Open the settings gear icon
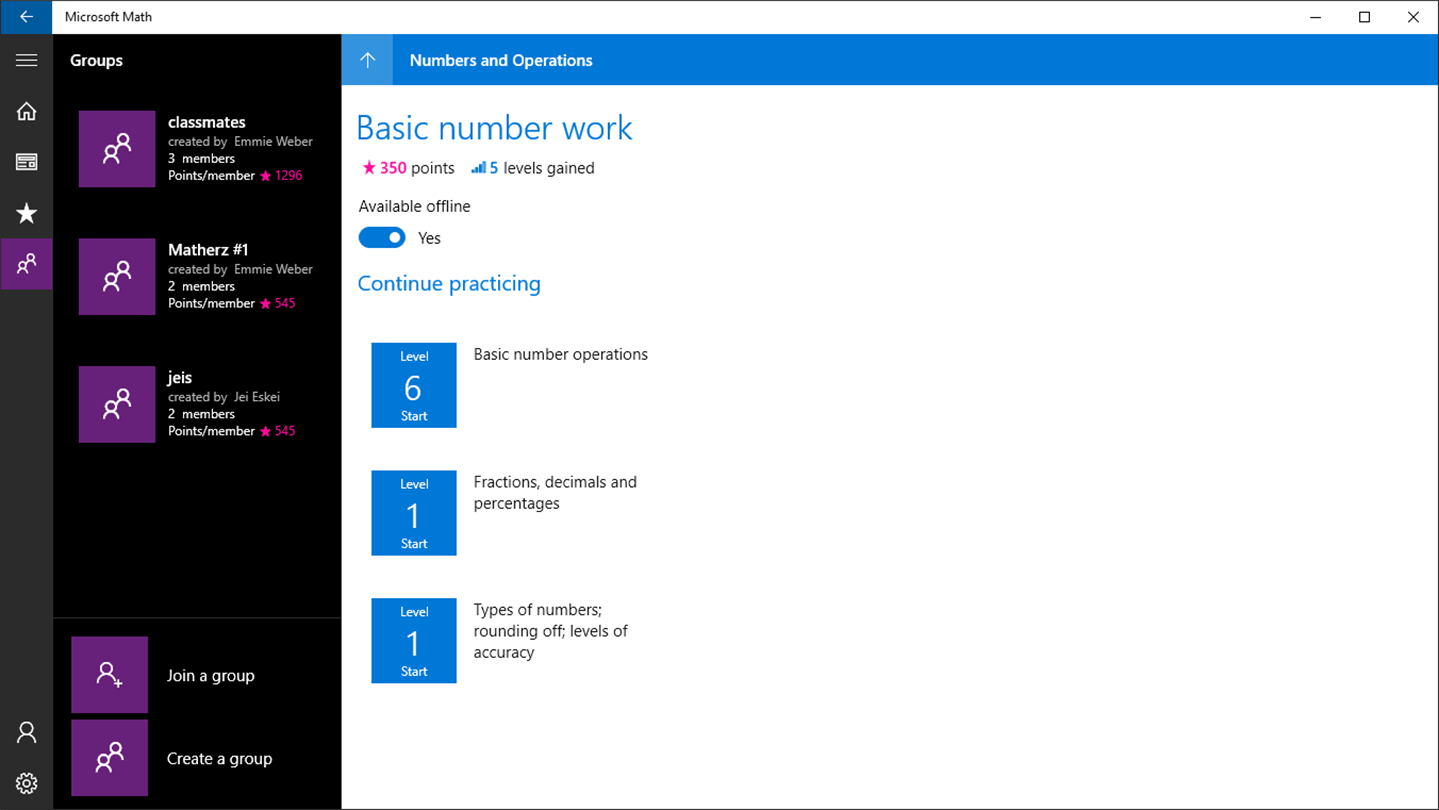The image size is (1439, 810). pyautogui.click(x=26, y=783)
